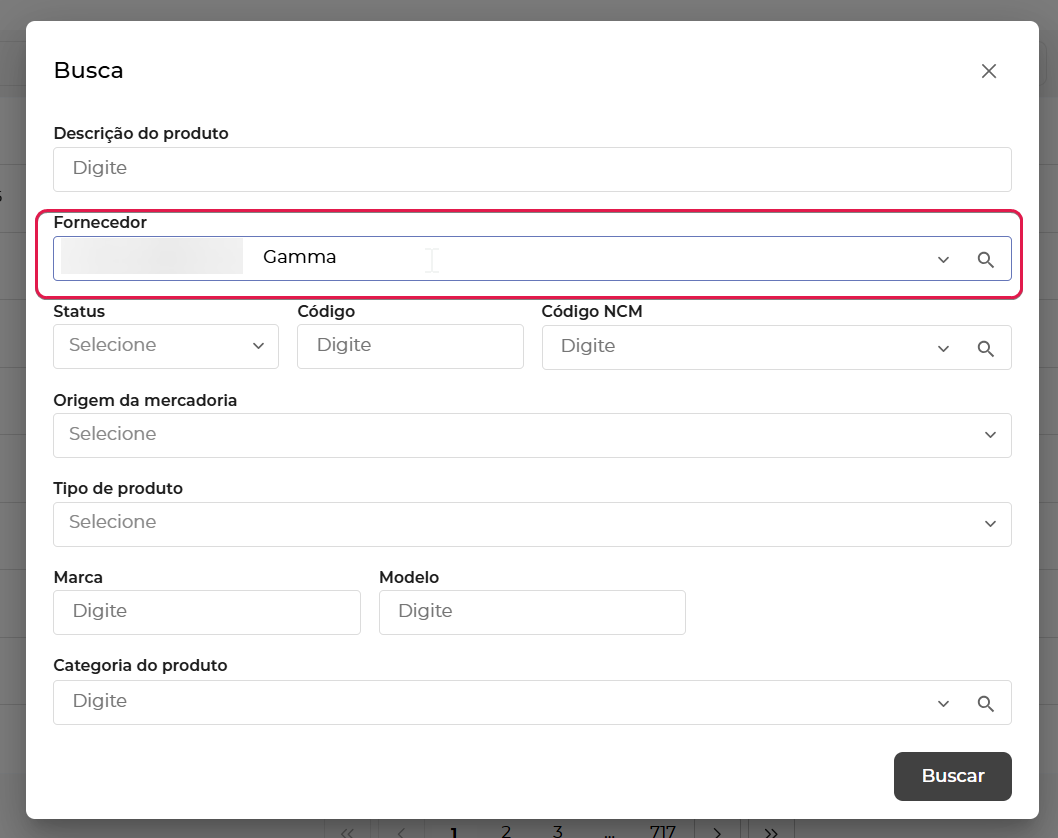Click inside the Código NCM field
Screen dimensions: 1058x838
pos(730,347)
